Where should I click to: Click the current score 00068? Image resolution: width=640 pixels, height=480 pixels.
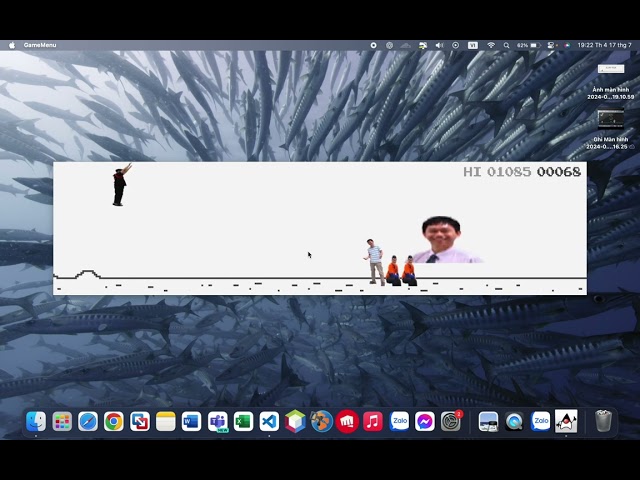pyautogui.click(x=559, y=172)
